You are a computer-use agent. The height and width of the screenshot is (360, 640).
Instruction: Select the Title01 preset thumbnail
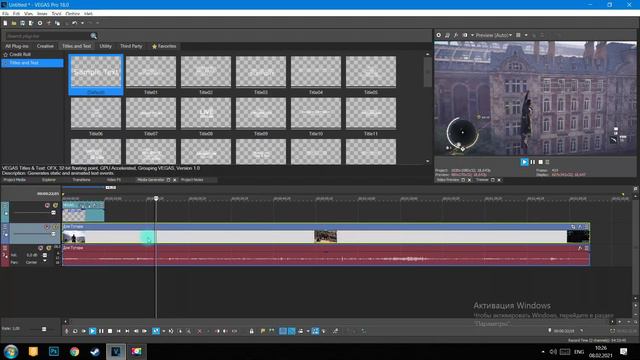(151, 72)
